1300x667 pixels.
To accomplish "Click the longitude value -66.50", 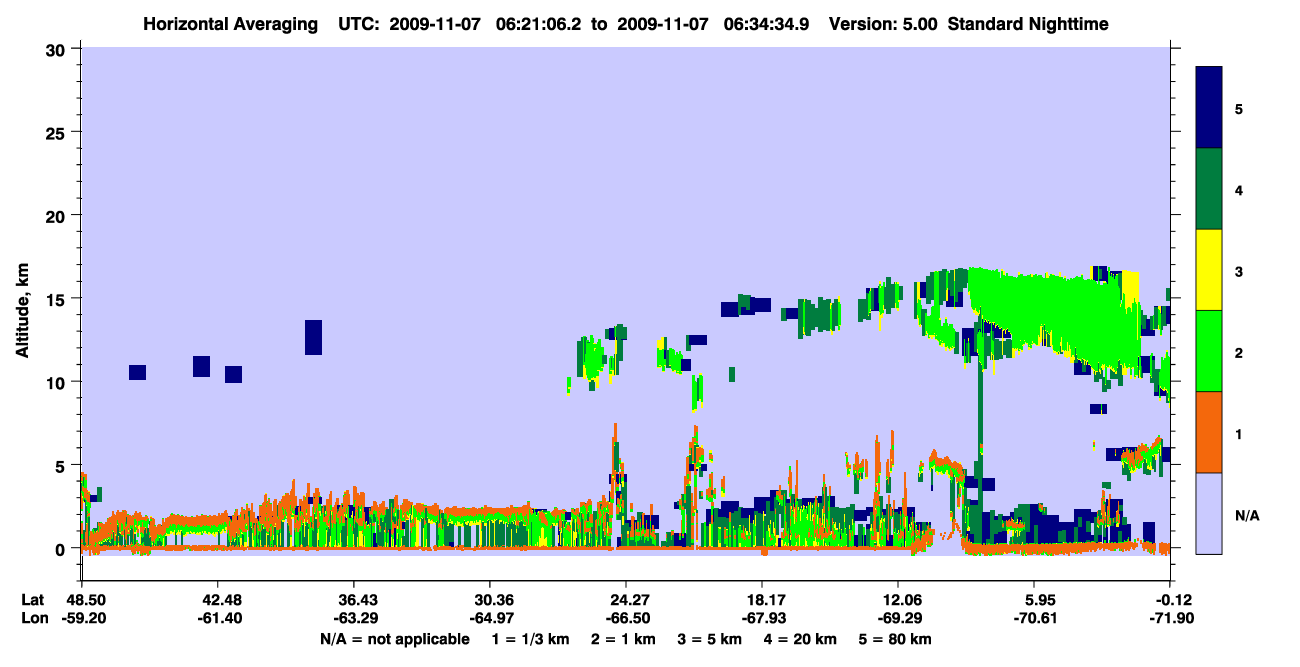I will click(x=626, y=618).
